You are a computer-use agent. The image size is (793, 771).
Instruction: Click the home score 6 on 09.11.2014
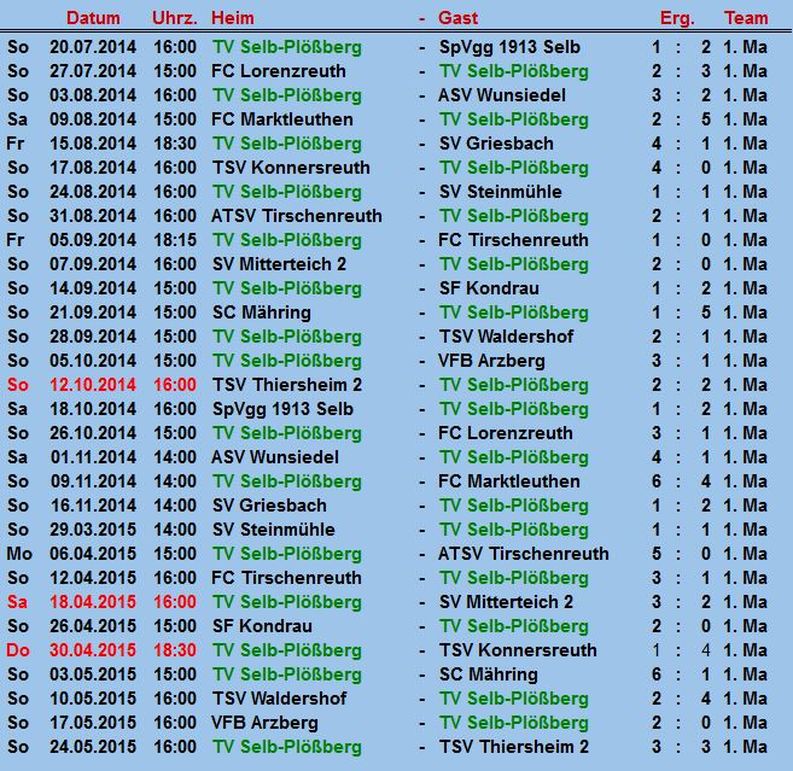click(x=656, y=481)
